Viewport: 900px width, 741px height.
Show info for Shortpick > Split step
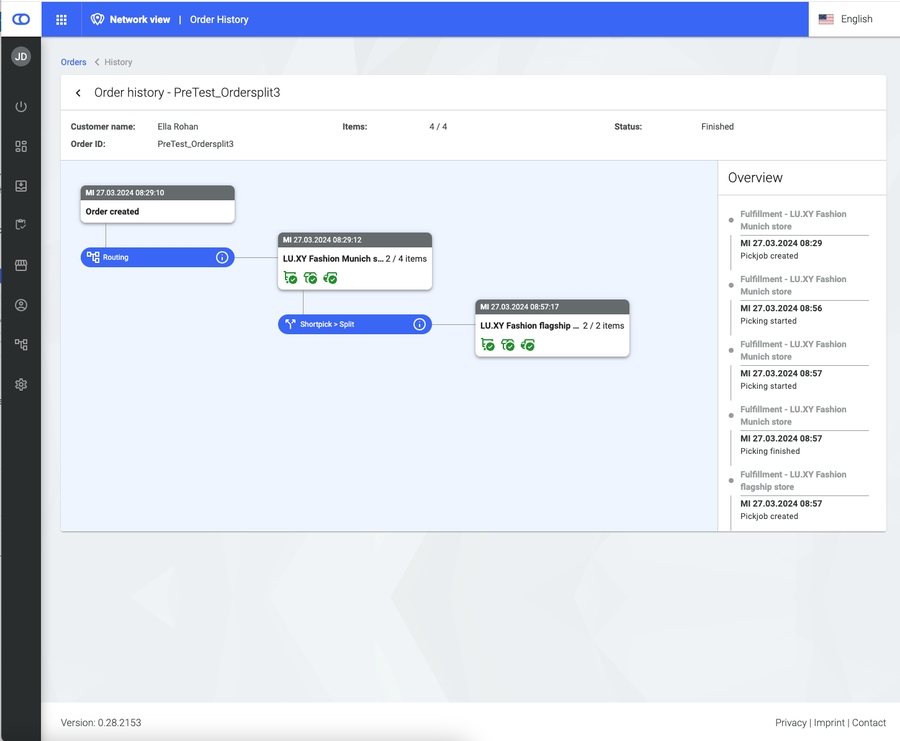click(x=420, y=324)
